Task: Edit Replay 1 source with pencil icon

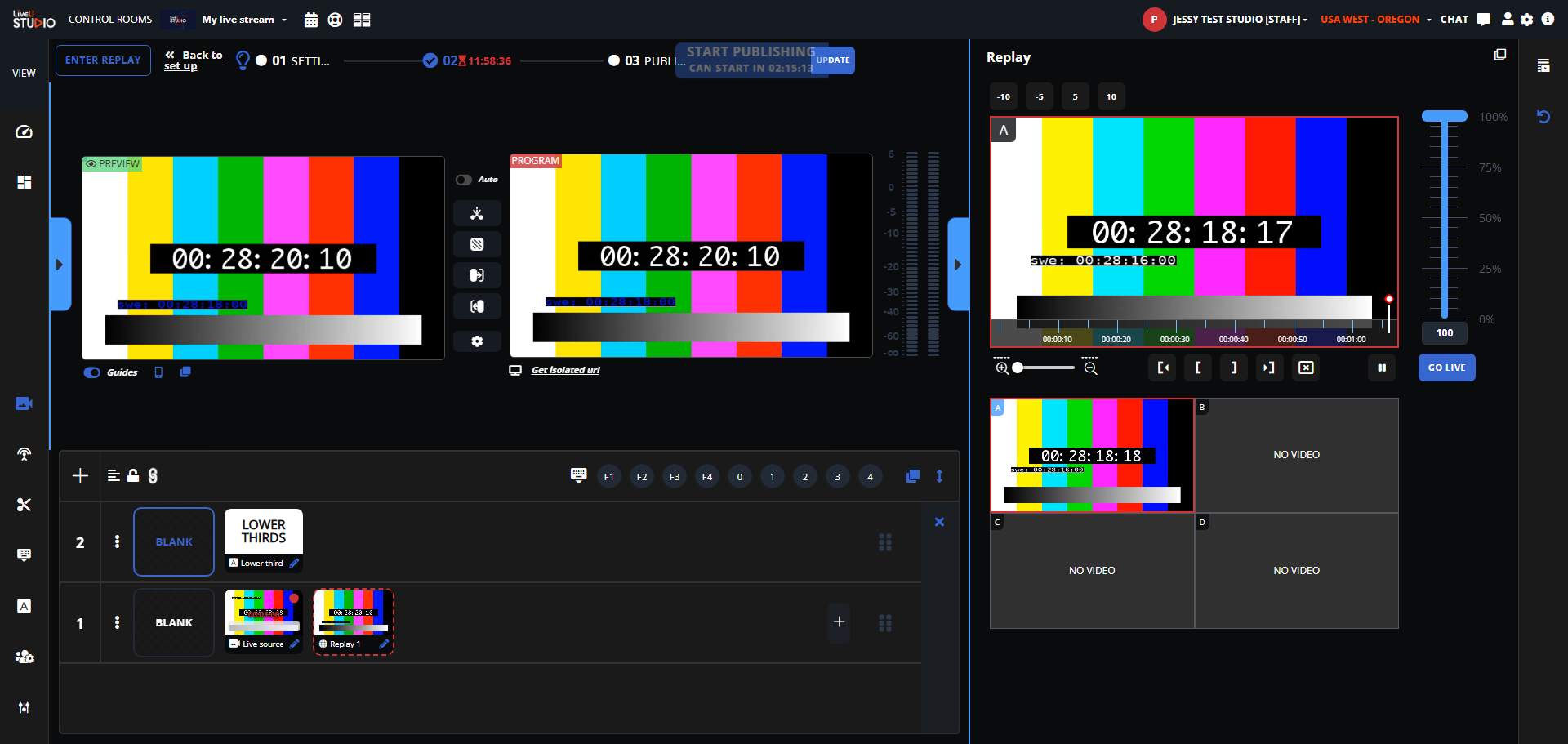Action: 384,644
